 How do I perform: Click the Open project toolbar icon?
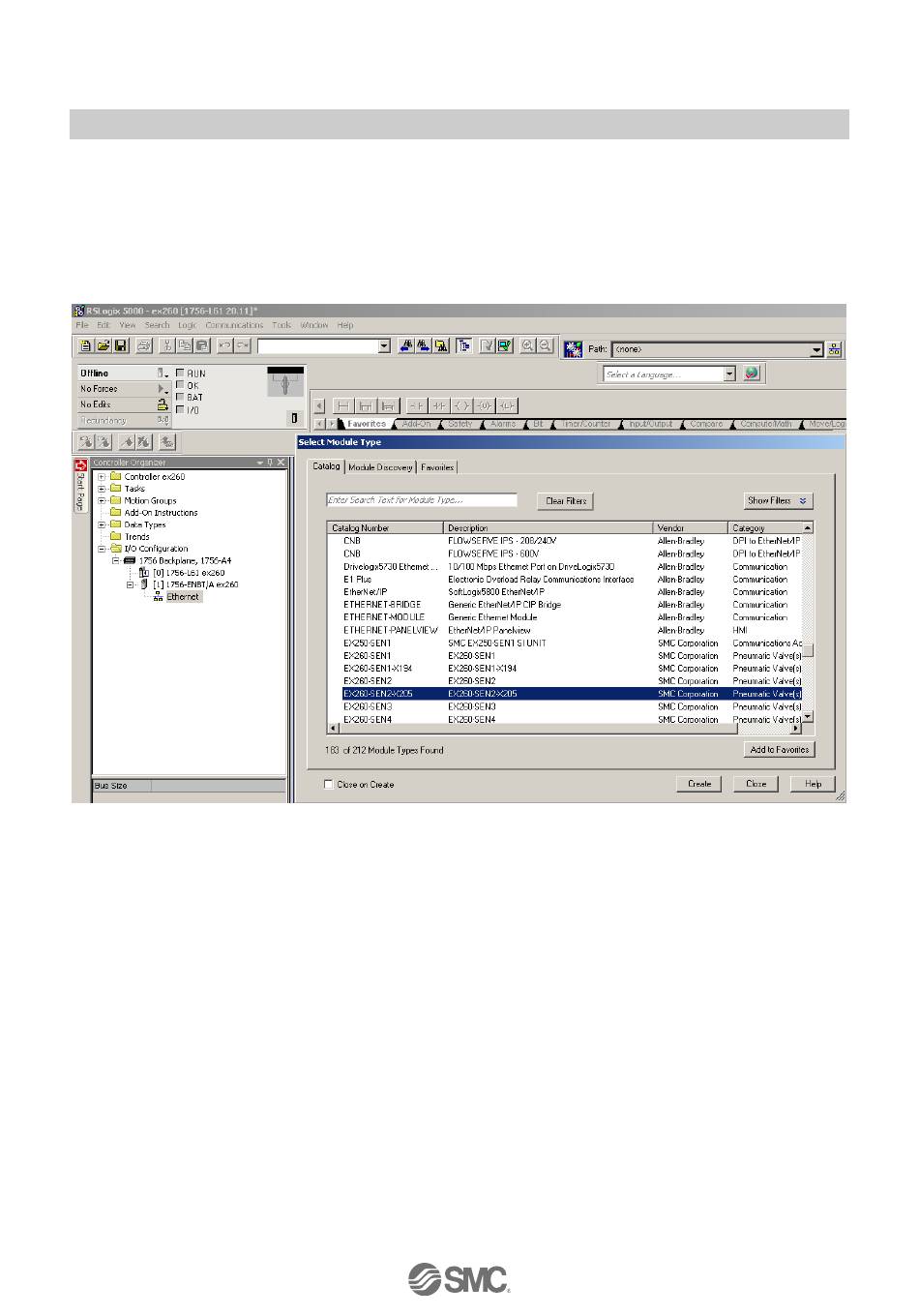point(103,345)
